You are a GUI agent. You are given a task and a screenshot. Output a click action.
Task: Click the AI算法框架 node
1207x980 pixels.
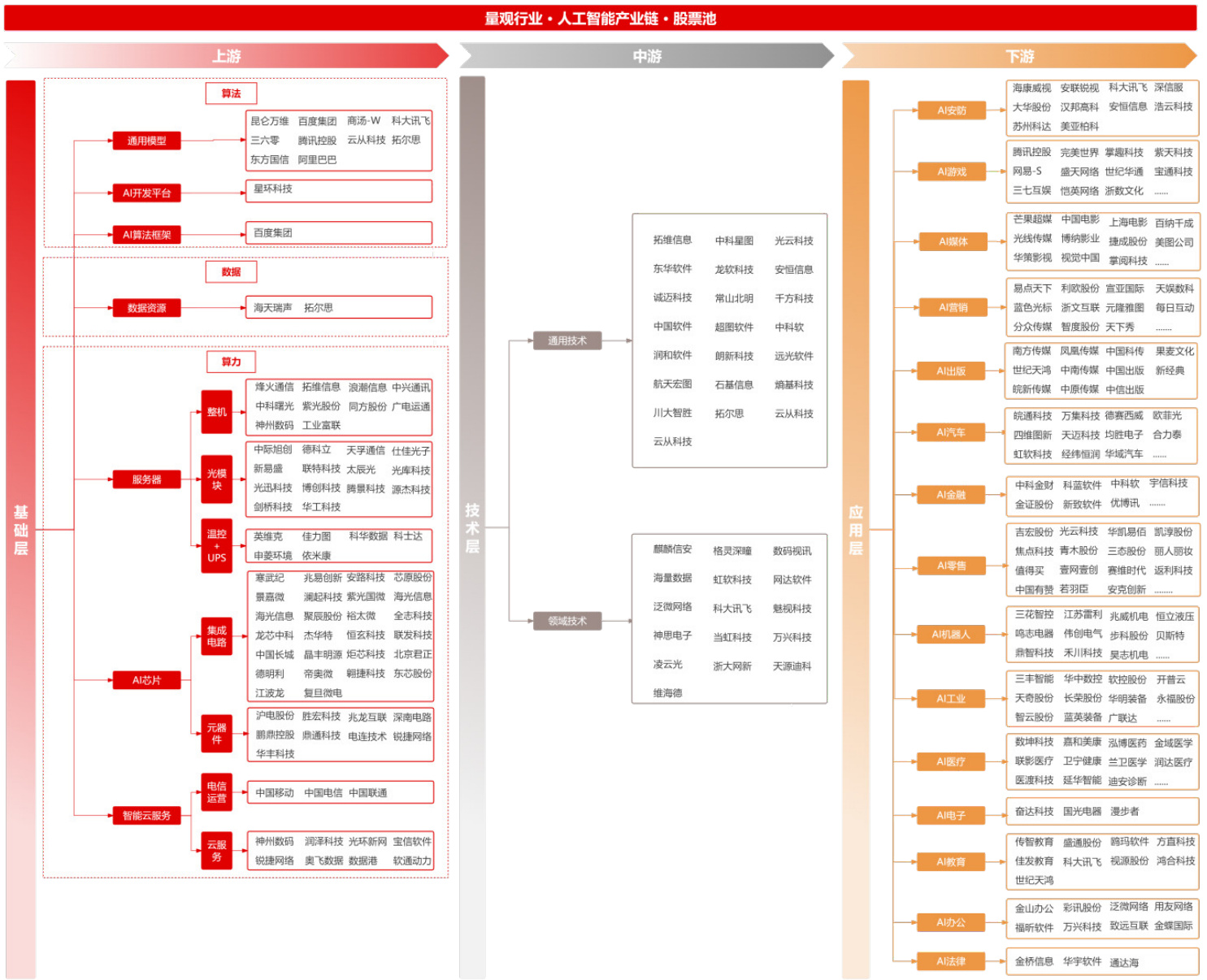pyautogui.click(x=146, y=235)
